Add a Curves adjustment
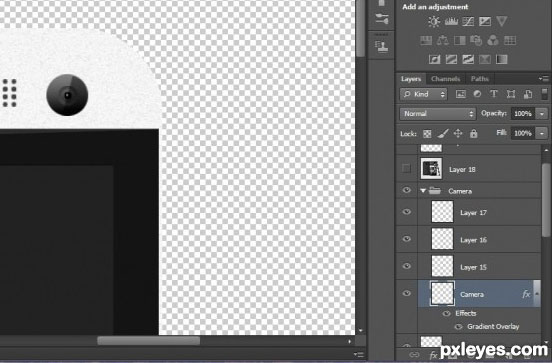Screen dimensions: 552x363 [x=468, y=22]
